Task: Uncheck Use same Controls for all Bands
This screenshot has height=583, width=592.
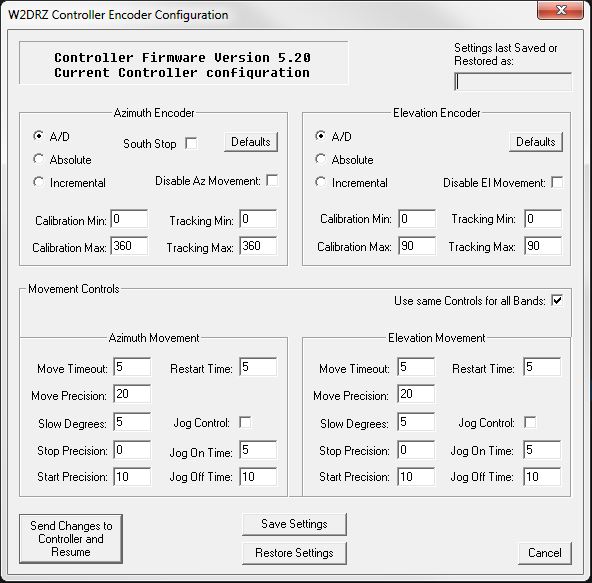Action: (557, 301)
